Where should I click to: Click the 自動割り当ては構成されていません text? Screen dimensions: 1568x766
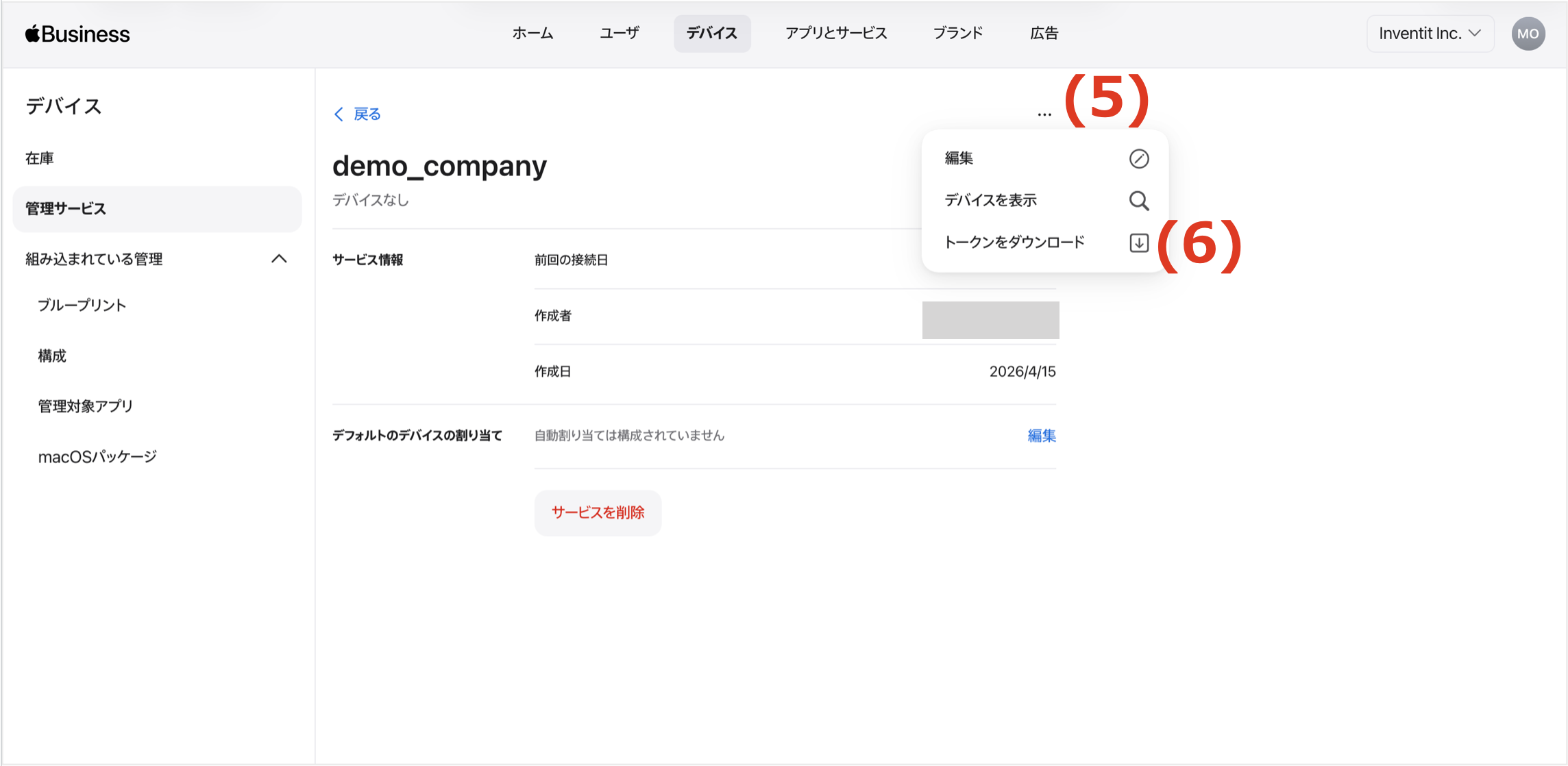click(x=629, y=436)
